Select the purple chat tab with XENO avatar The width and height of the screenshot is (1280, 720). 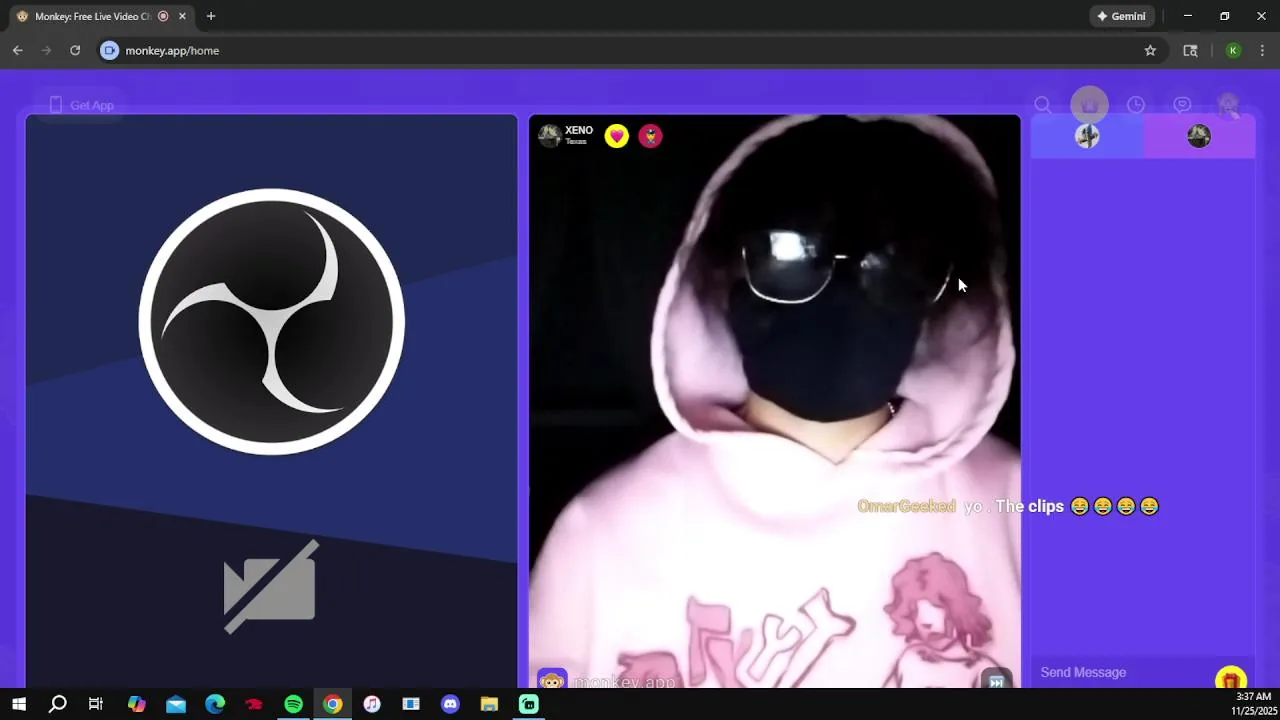tap(1199, 136)
